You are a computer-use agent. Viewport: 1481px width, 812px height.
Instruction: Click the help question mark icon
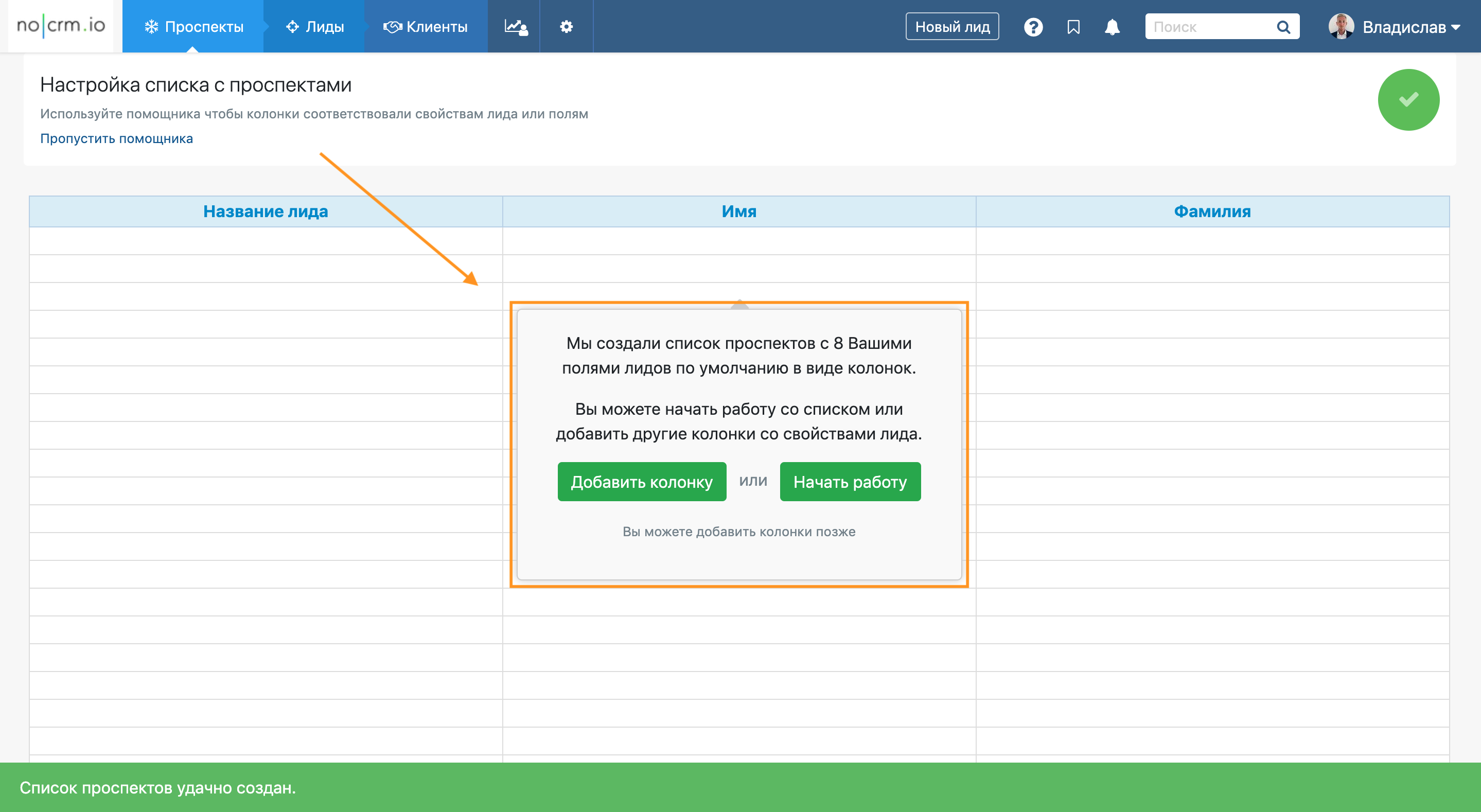click(x=1033, y=27)
